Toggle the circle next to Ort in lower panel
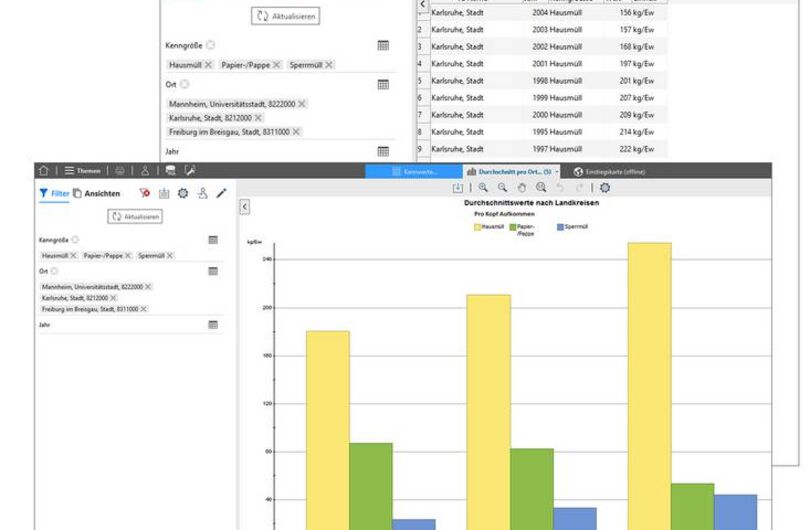The image size is (810, 530). click(x=55, y=271)
